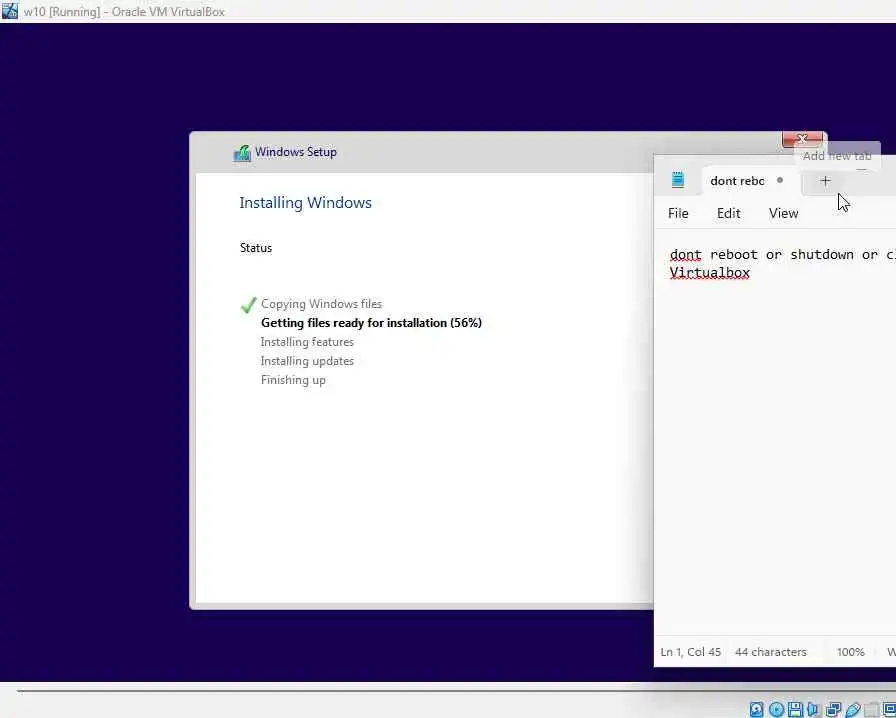Click the network adapters status icon
Image resolution: width=896 pixels, height=718 pixels.
coord(833,709)
